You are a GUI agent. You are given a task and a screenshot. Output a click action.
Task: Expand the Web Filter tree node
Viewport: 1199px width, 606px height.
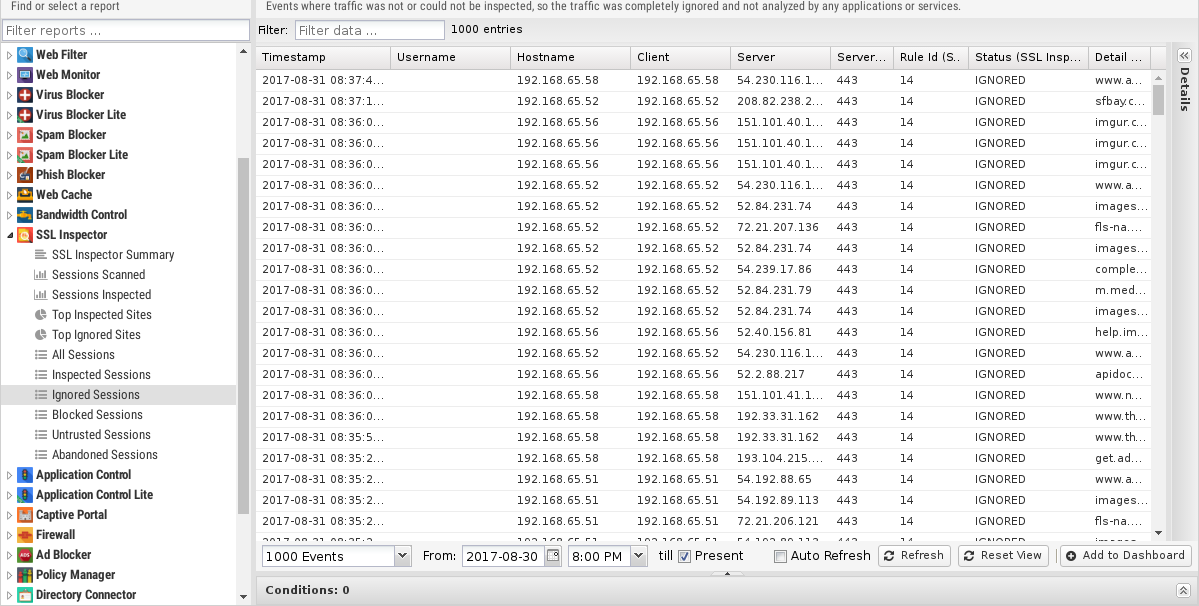[x=9, y=55]
